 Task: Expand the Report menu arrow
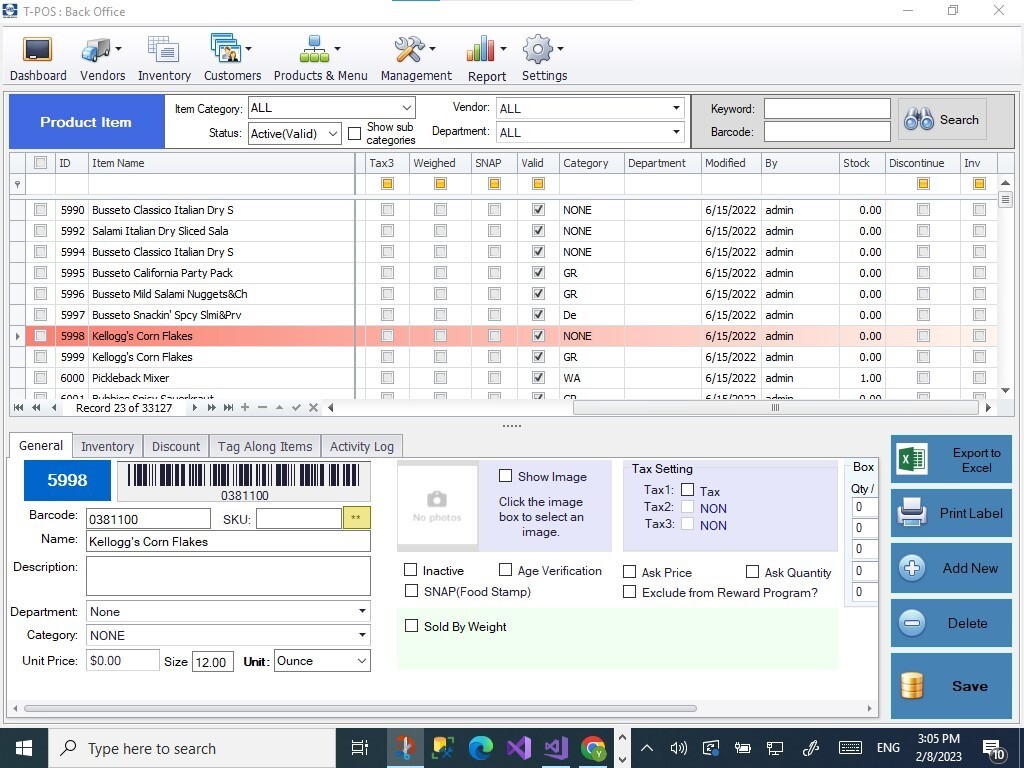tap(503, 48)
